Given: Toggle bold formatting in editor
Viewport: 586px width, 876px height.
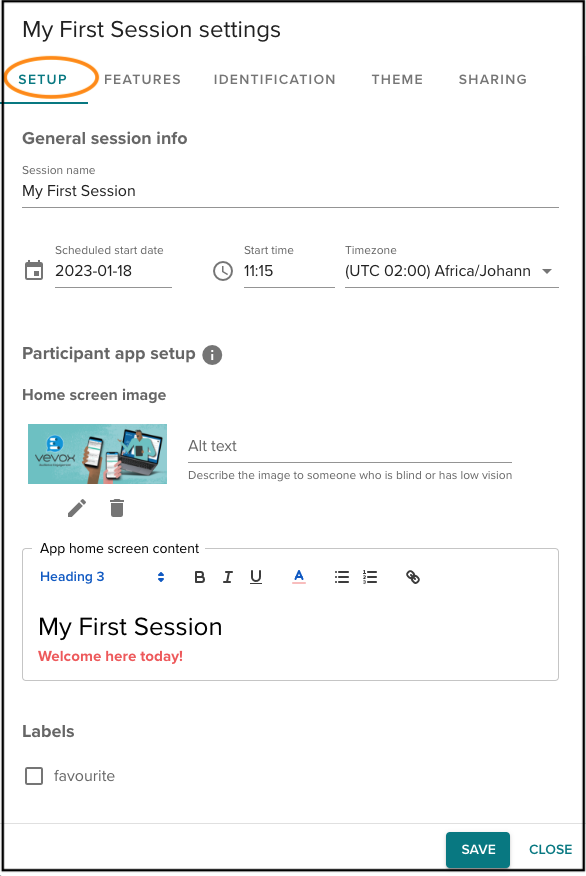Looking at the screenshot, I should pyautogui.click(x=199, y=577).
